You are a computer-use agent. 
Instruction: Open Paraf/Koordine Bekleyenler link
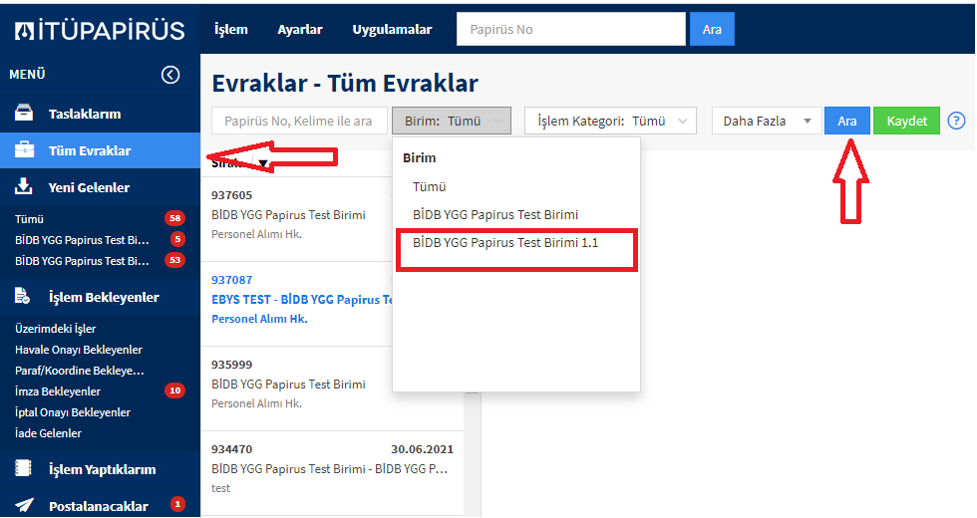tap(79, 370)
